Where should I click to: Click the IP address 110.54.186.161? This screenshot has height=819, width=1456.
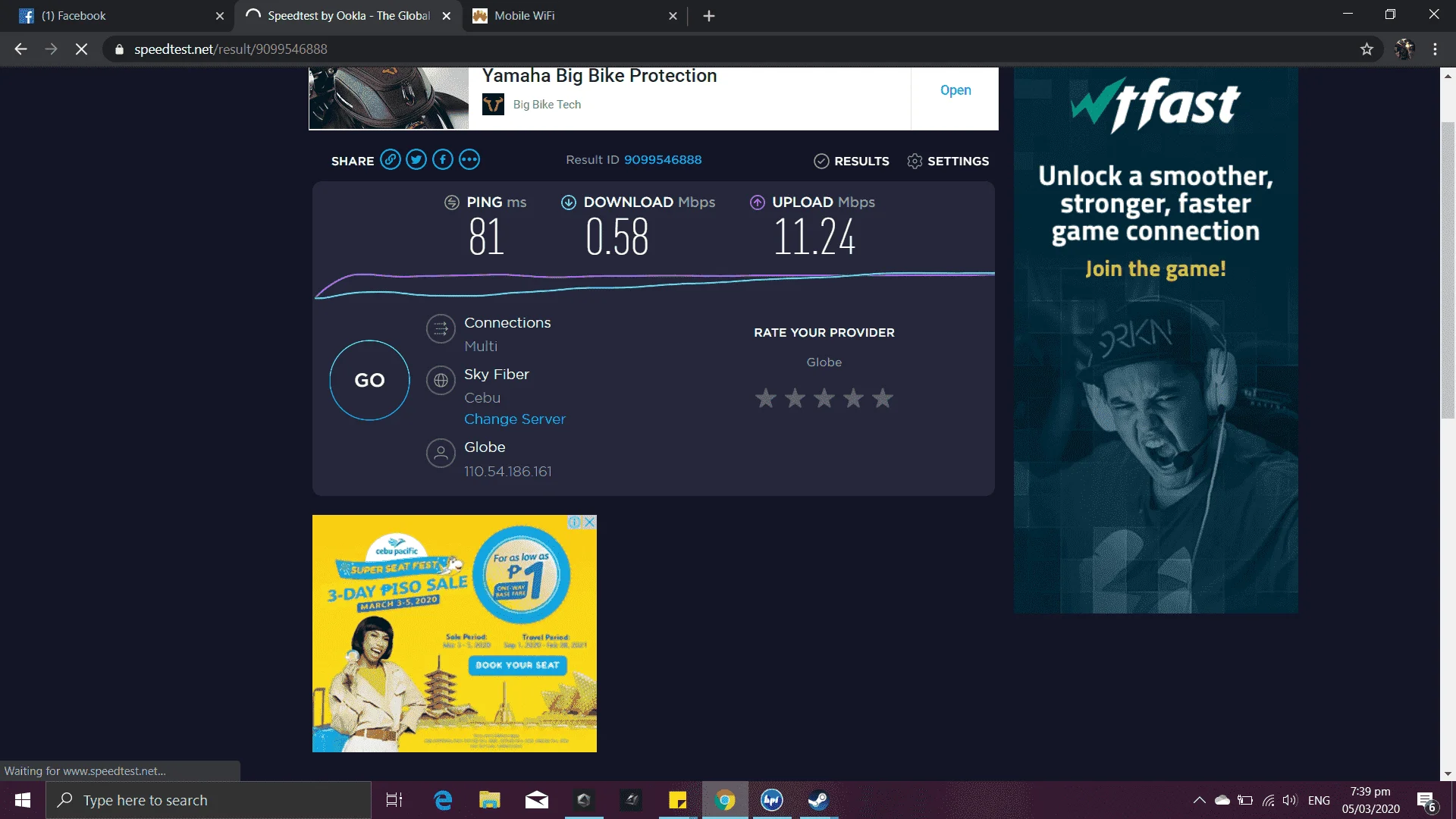(508, 472)
